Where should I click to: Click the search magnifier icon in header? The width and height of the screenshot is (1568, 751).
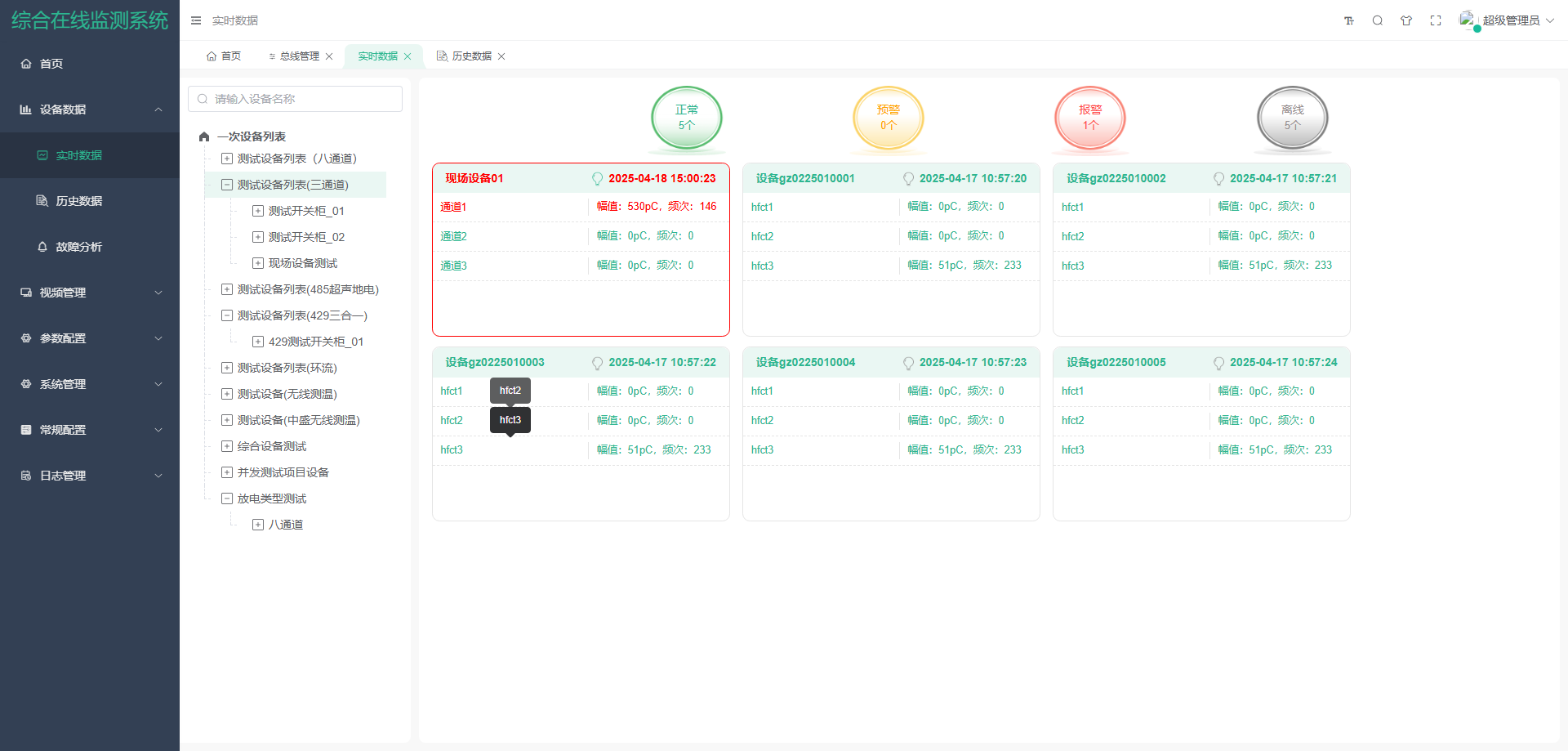tap(1378, 20)
